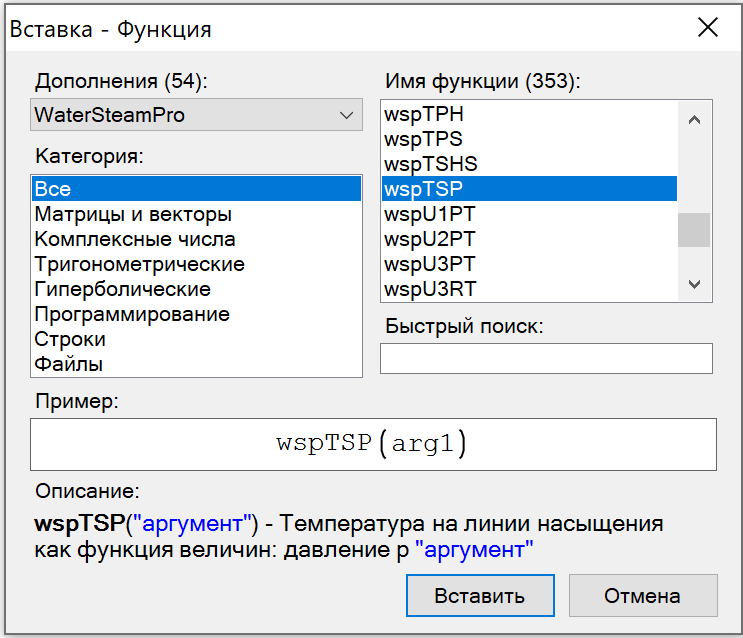
Task: Select category 'Комплексные числа'
Action: coord(135,239)
